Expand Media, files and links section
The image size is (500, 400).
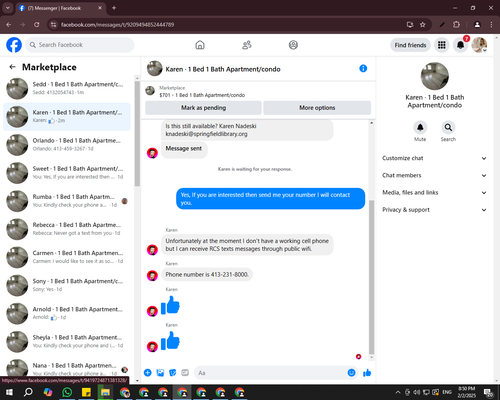tap(434, 193)
